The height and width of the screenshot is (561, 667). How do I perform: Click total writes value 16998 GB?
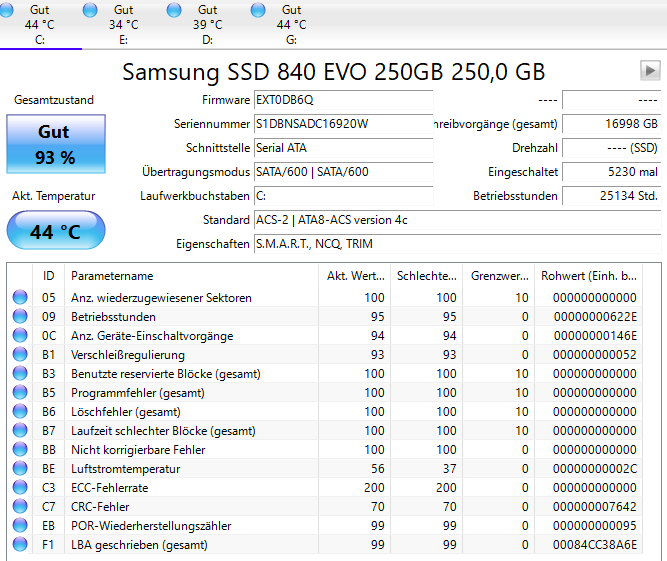click(x=611, y=124)
